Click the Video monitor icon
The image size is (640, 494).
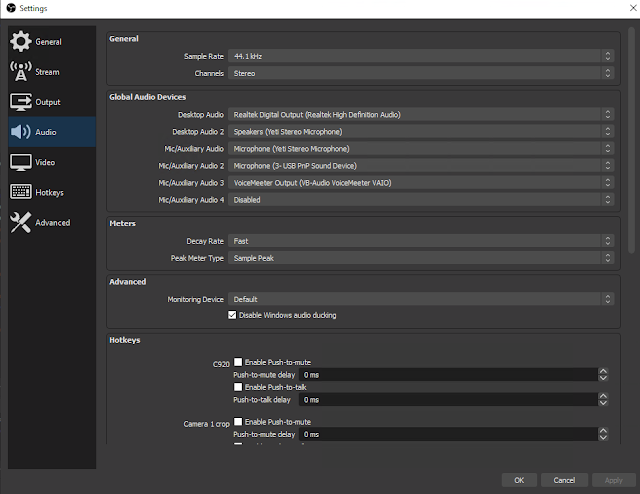20,162
